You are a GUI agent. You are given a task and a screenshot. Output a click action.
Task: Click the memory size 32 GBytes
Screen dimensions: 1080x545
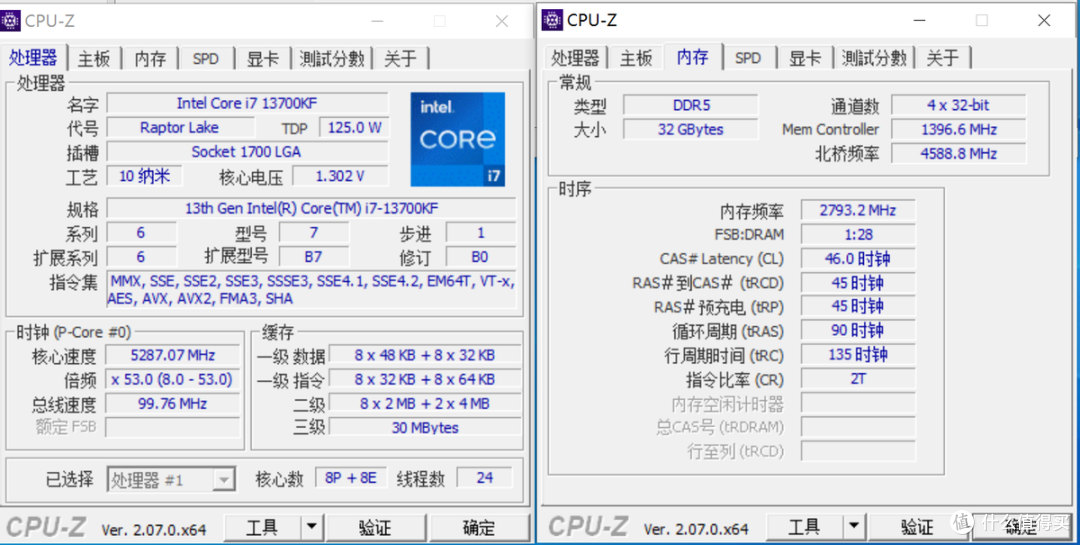(x=691, y=130)
